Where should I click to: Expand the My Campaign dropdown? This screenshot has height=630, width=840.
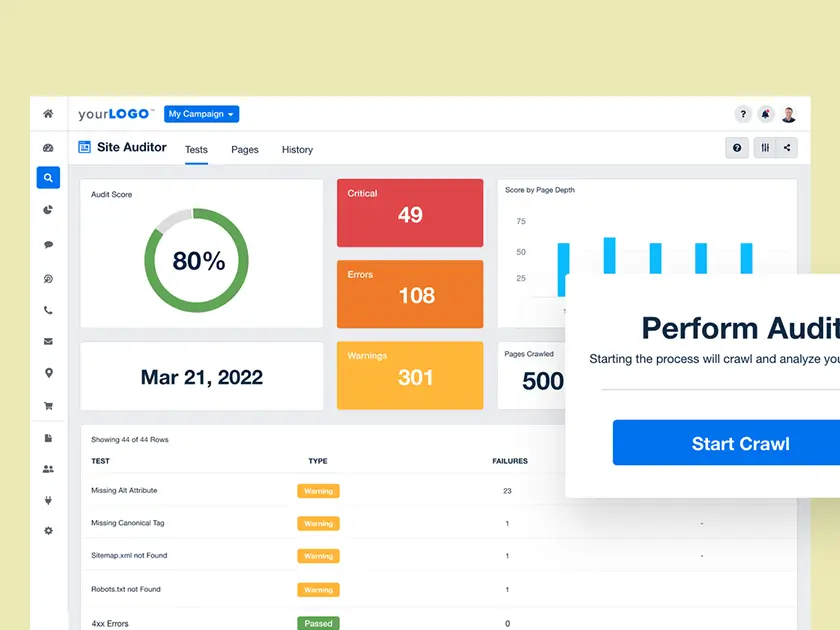coord(201,114)
